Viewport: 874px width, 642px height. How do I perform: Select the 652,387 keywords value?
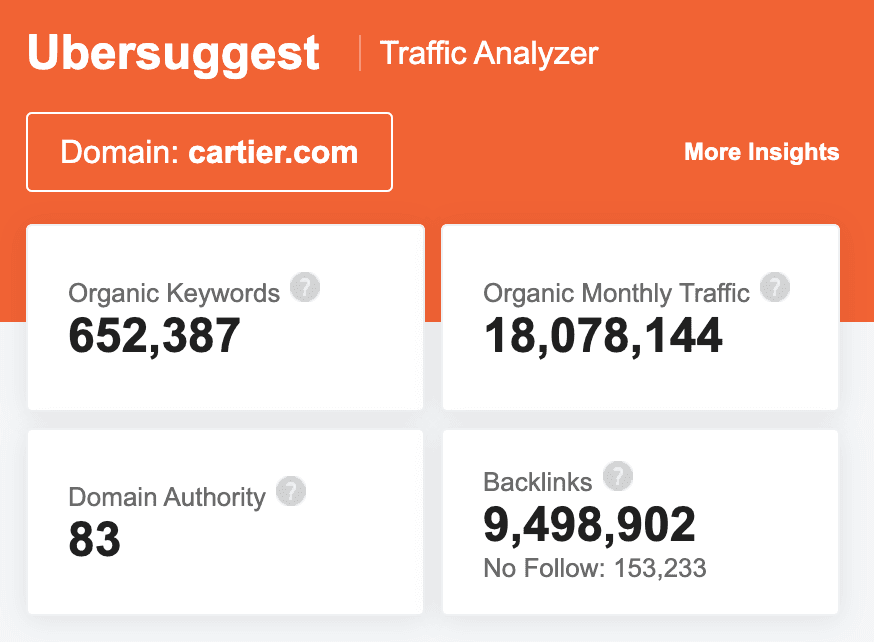tap(154, 336)
